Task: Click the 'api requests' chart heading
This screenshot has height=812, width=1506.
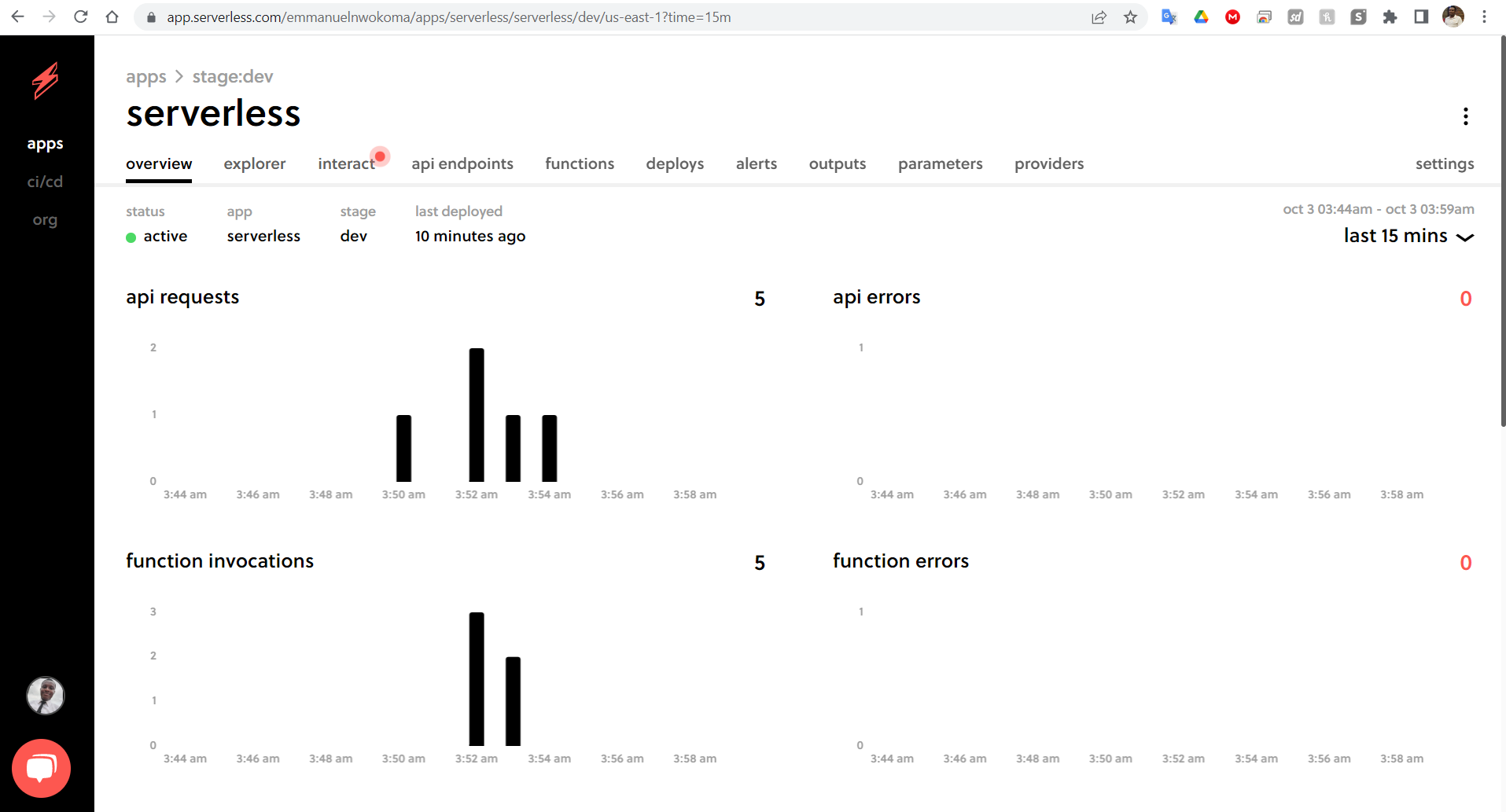Action: [x=182, y=297]
